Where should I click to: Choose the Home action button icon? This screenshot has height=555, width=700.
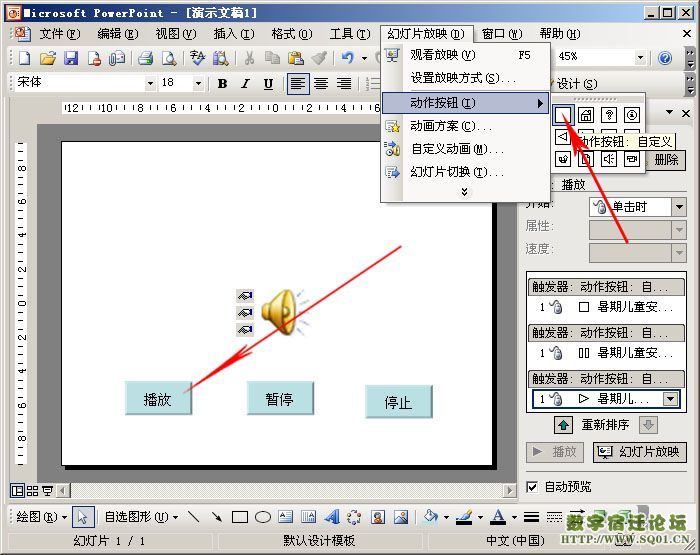pos(586,115)
